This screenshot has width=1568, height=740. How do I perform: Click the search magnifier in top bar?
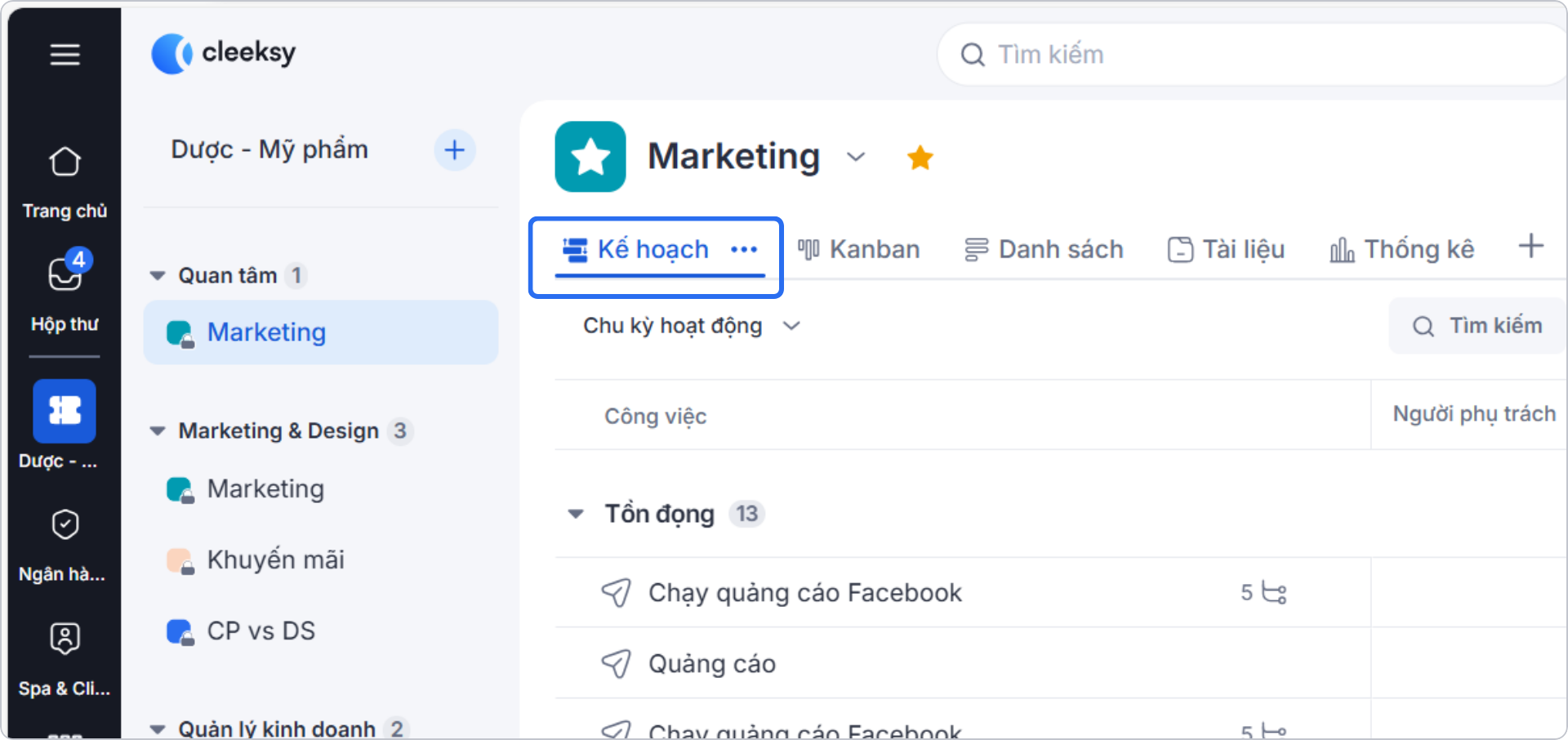(x=973, y=54)
